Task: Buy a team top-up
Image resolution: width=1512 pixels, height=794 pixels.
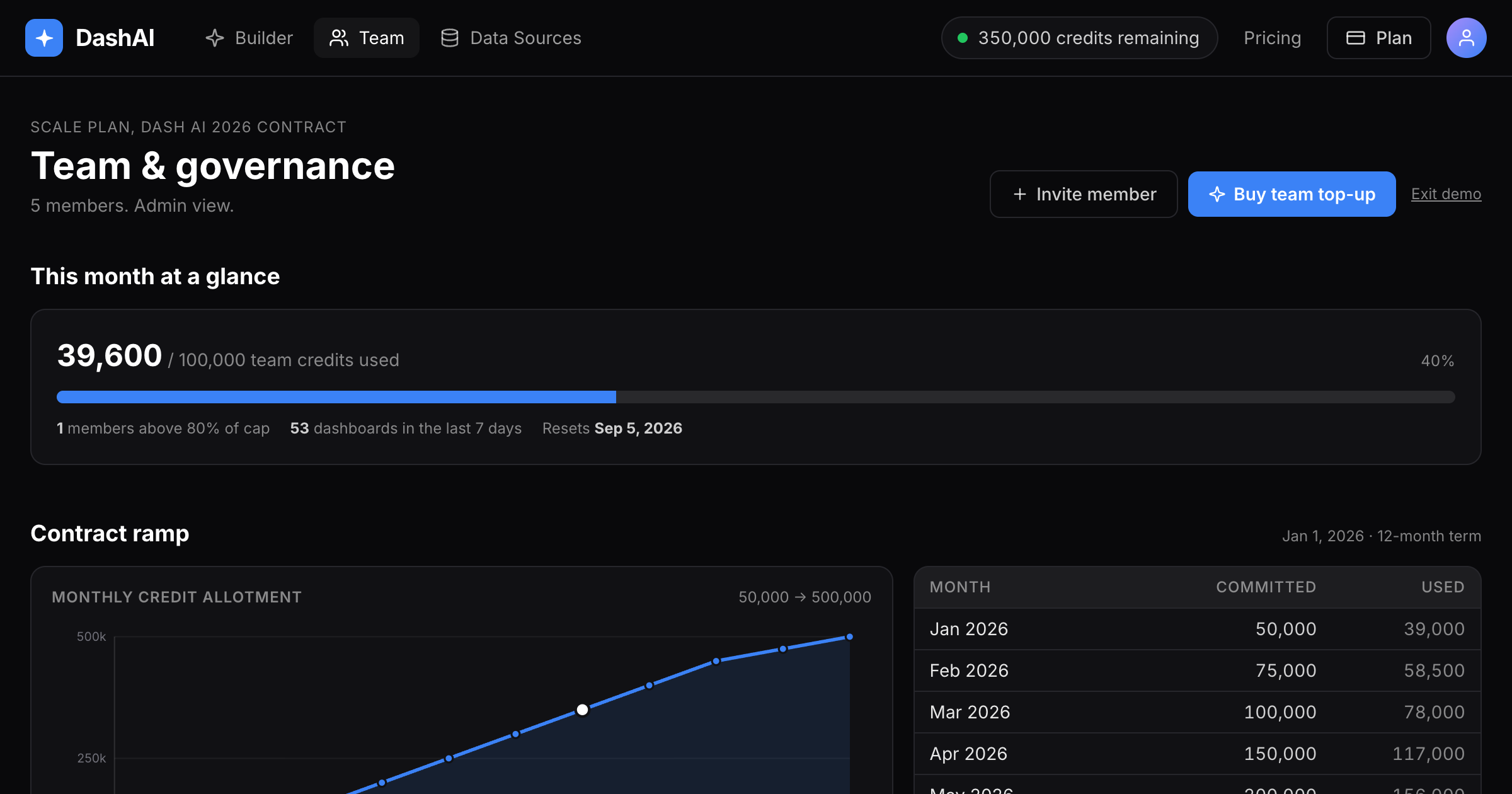Action: pyautogui.click(x=1291, y=194)
